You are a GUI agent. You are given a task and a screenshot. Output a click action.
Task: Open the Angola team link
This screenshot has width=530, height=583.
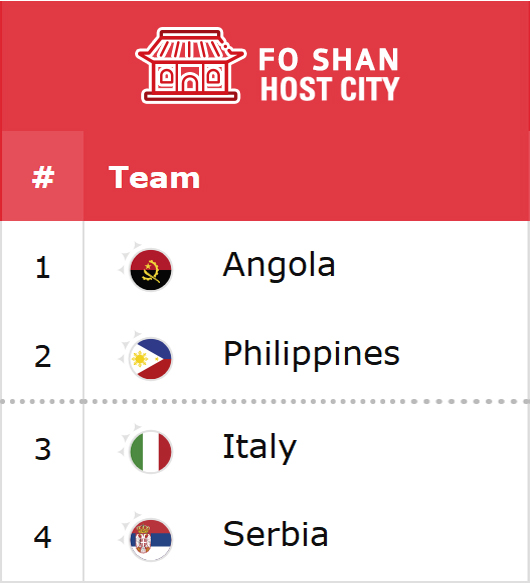click(279, 264)
